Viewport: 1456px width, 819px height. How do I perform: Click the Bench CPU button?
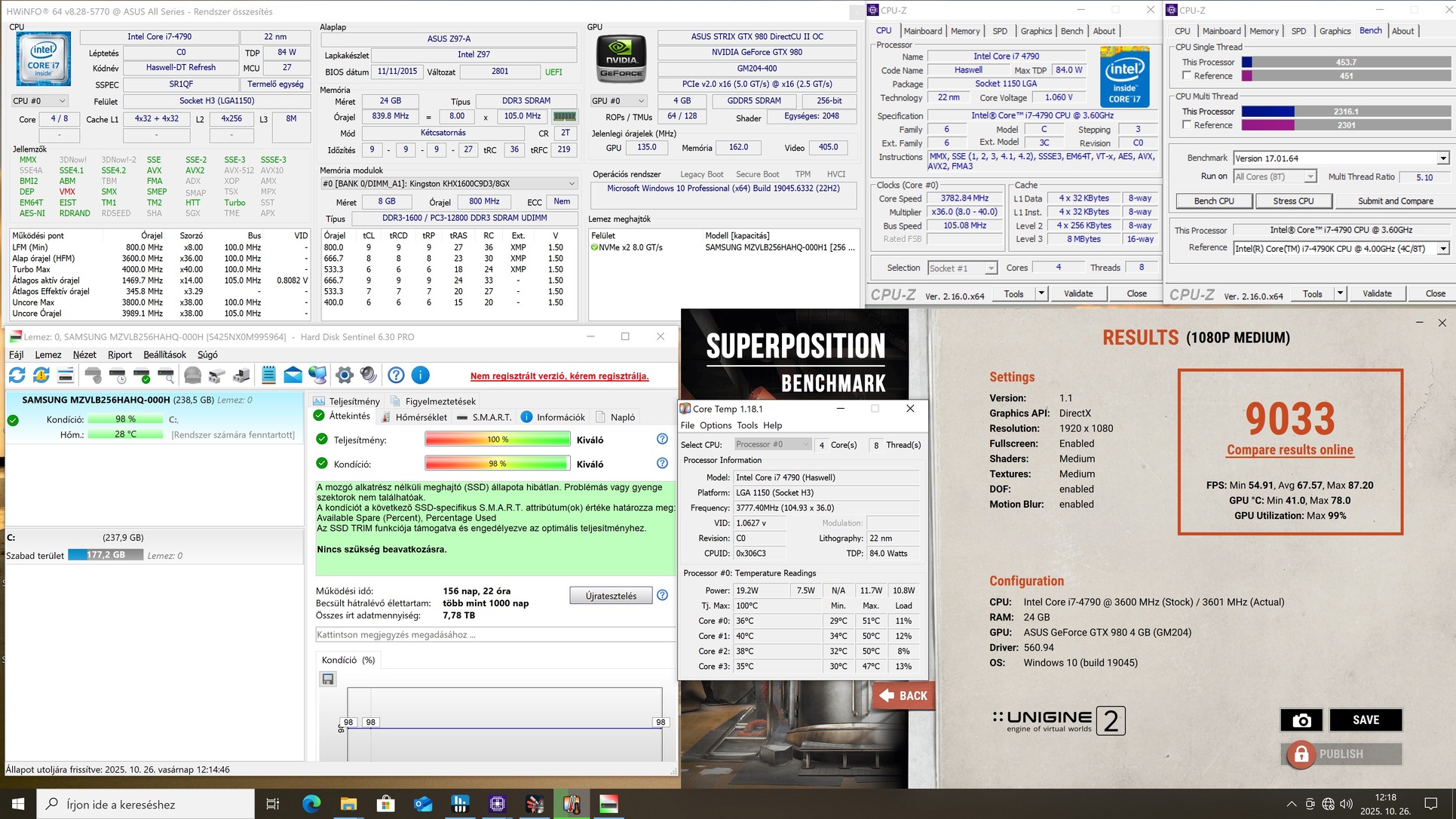tap(1213, 201)
